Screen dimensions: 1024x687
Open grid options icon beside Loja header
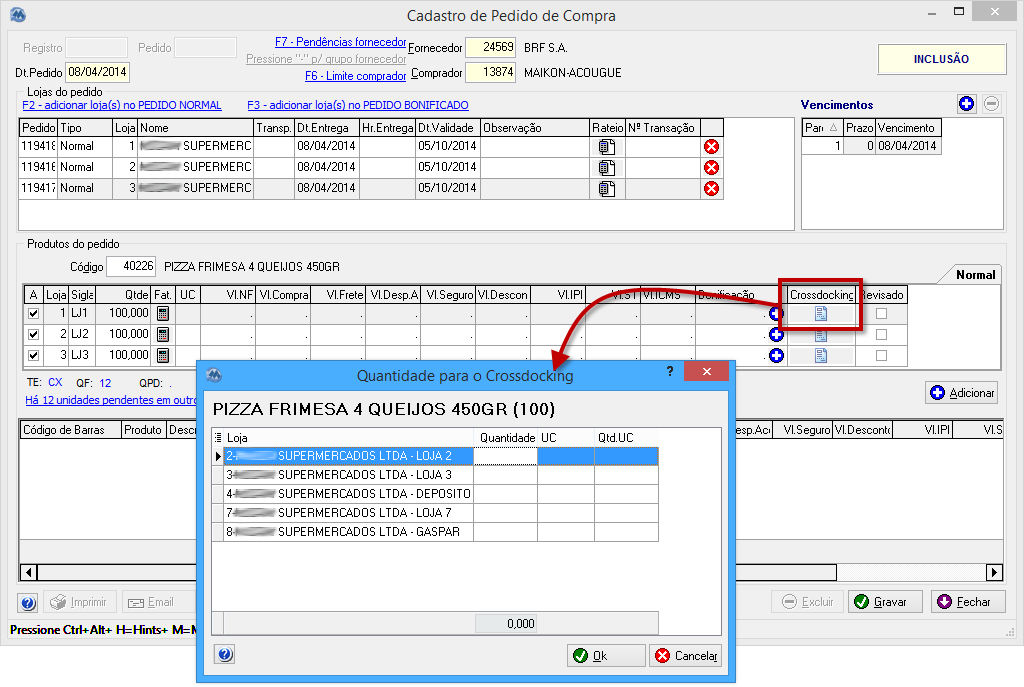(x=218, y=438)
